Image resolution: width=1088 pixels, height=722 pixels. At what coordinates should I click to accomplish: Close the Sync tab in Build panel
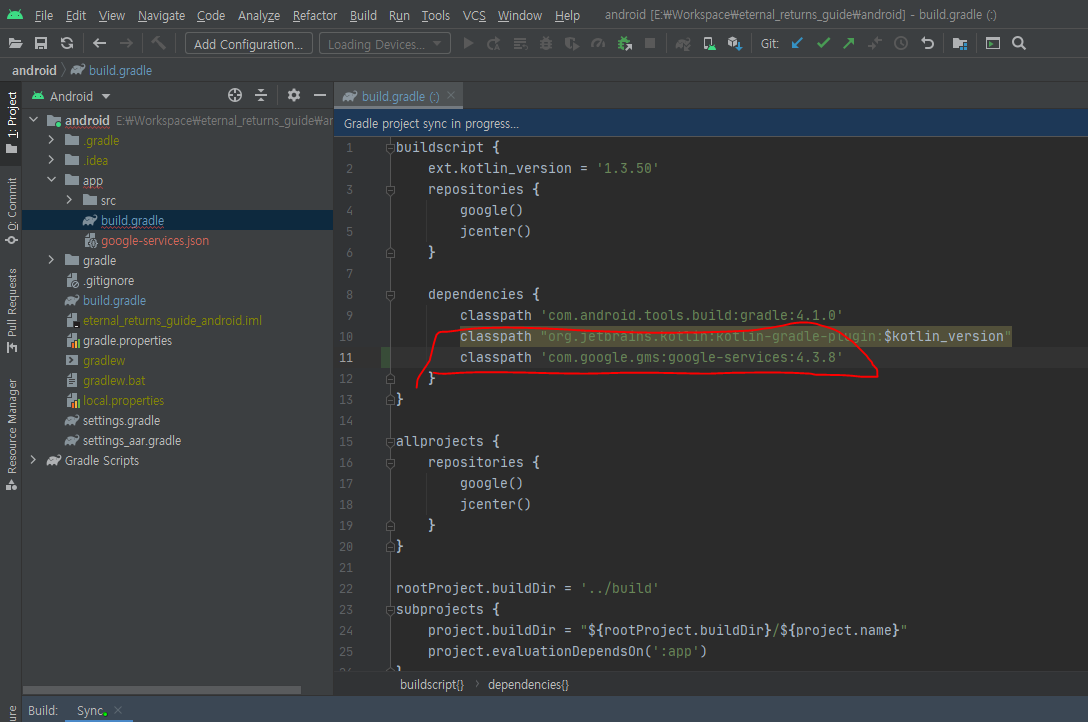(x=118, y=710)
